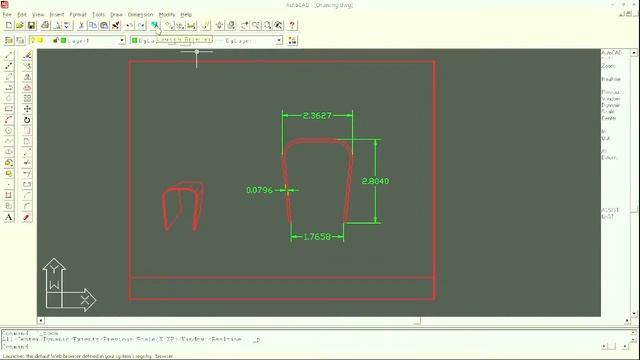Select the Rectangle draw tool
The width and height of the screenshot is (640, 360).
point(9,109)
